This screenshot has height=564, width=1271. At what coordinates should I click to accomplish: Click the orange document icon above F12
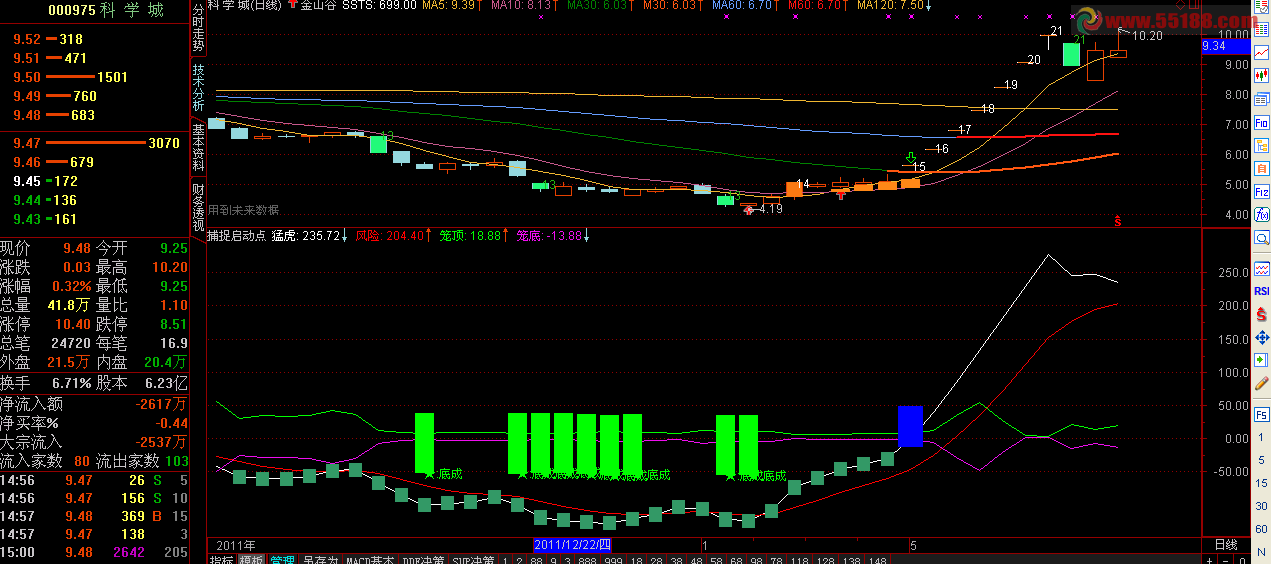pos(1262,167)
